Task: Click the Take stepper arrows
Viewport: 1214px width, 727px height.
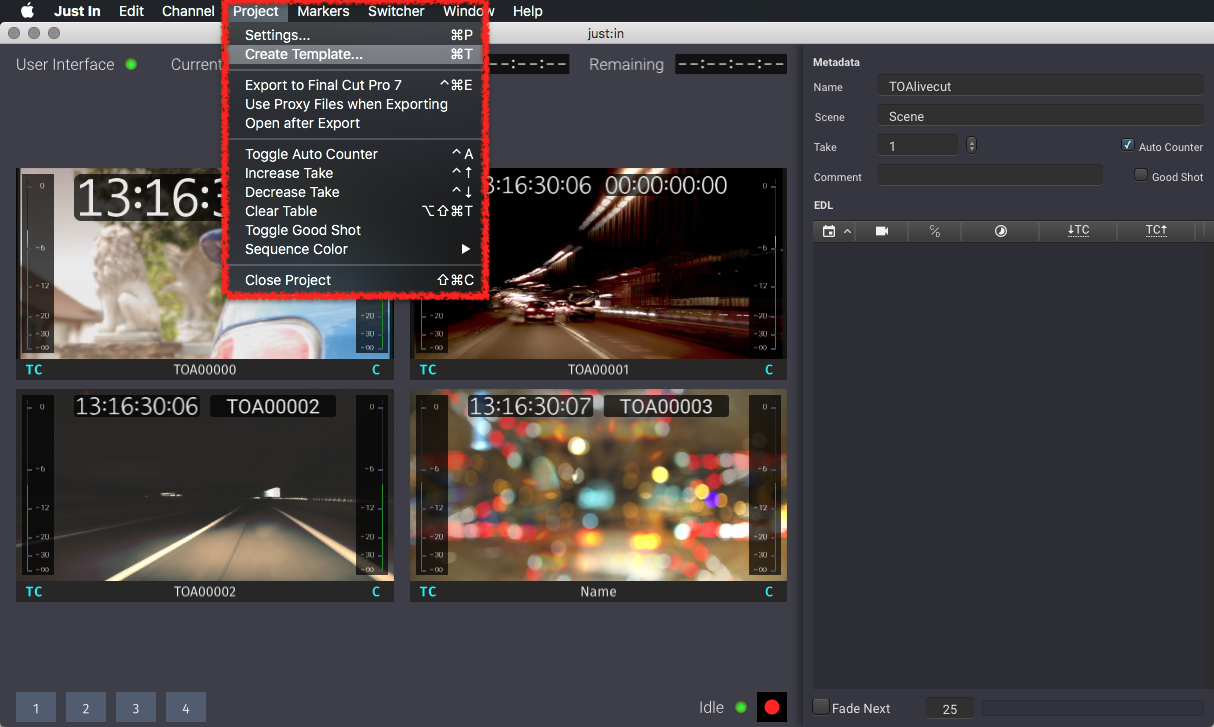Action: tap(971, 146)
